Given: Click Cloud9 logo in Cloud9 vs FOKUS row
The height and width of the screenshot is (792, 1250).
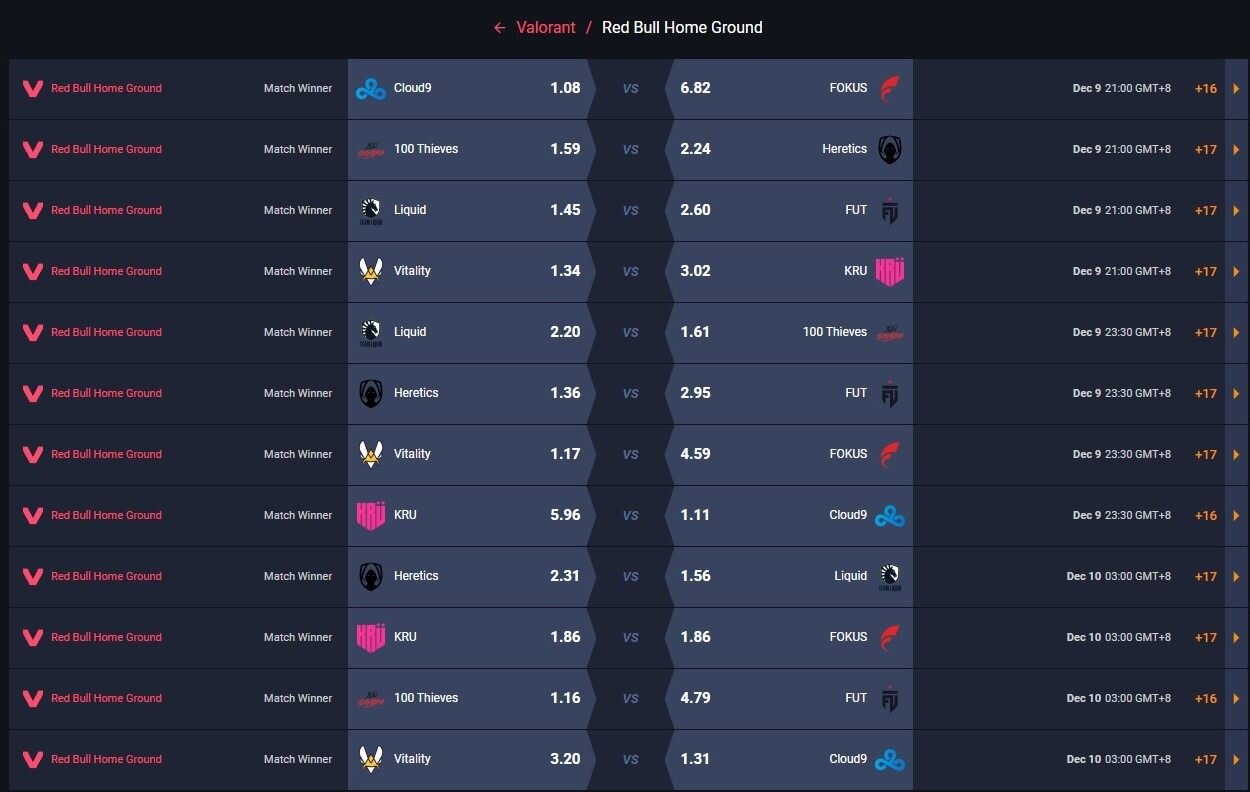Looking at the screenshot, I should pyautogui.click(x=371, y=89).
